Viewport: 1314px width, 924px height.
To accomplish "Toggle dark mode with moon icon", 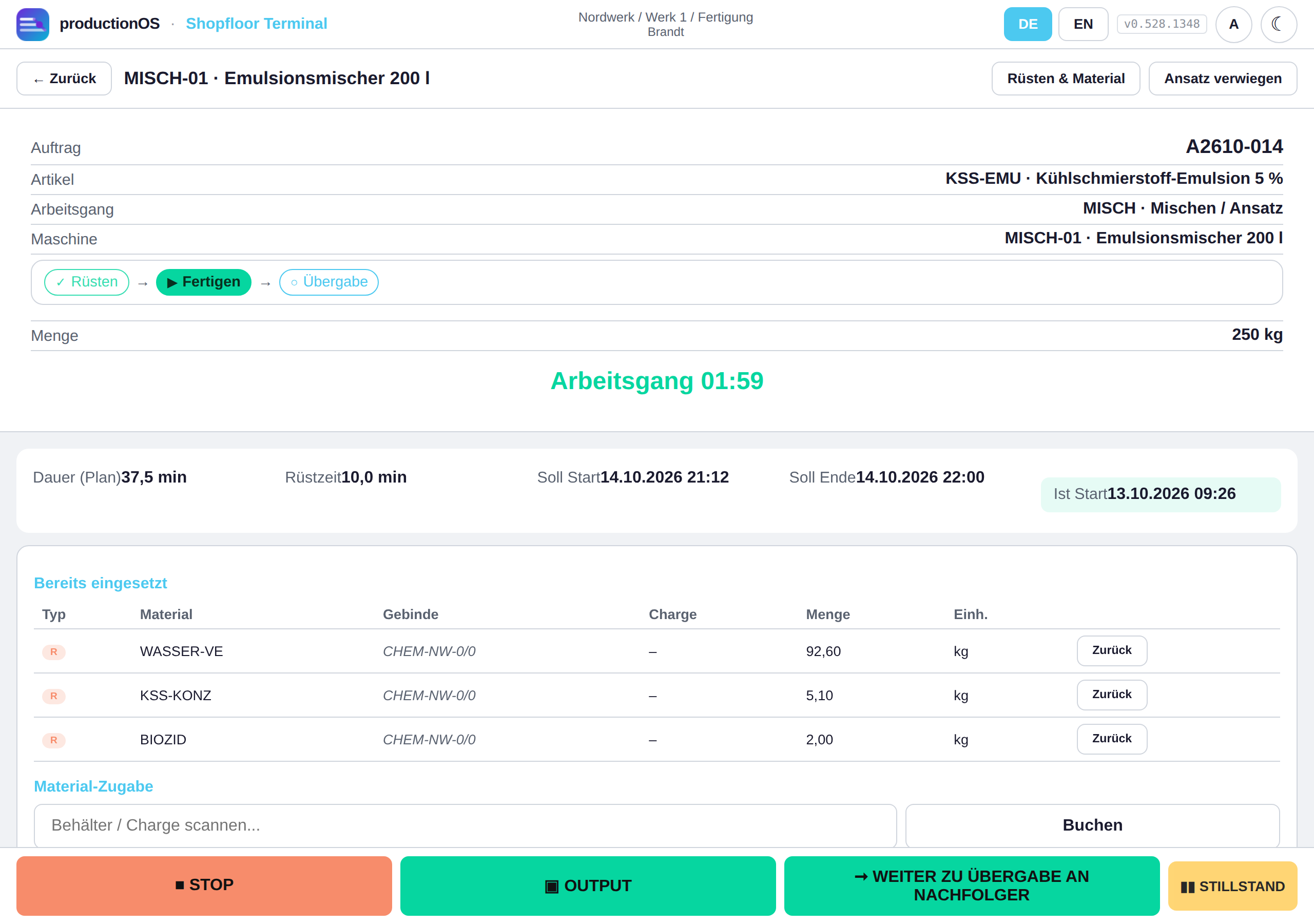I will 1278,24.
